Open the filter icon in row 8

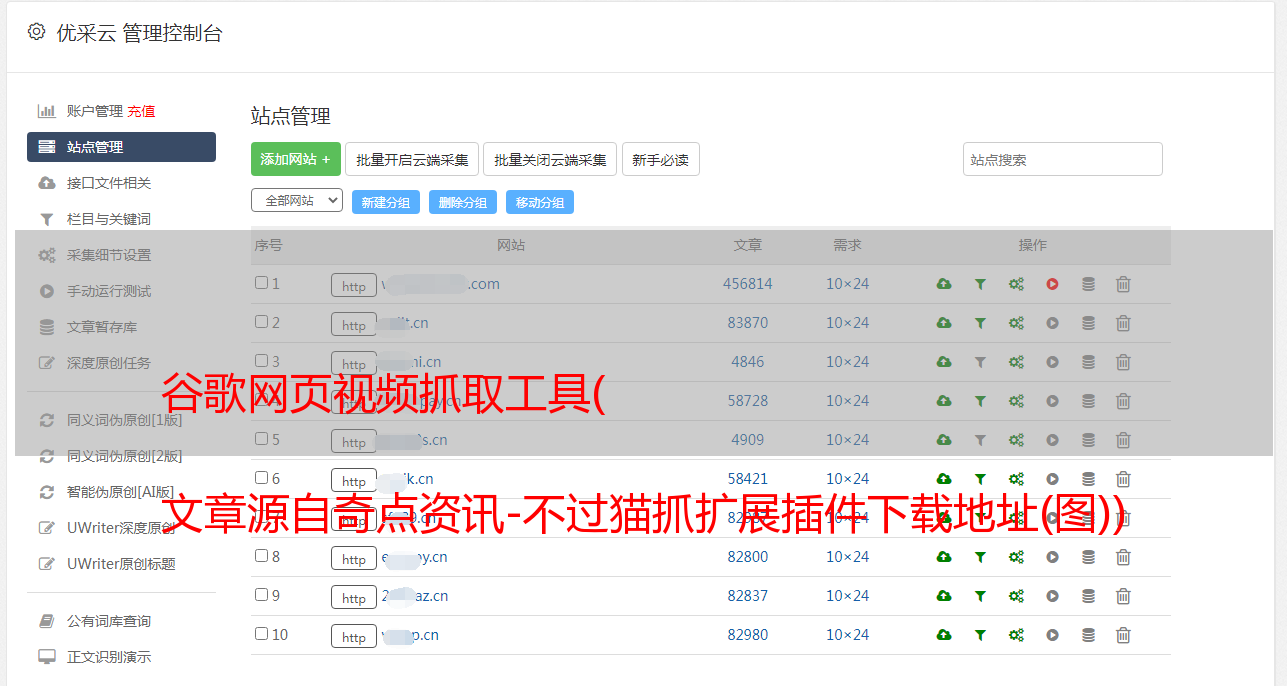pyautogui.click(x=980, y=557)
